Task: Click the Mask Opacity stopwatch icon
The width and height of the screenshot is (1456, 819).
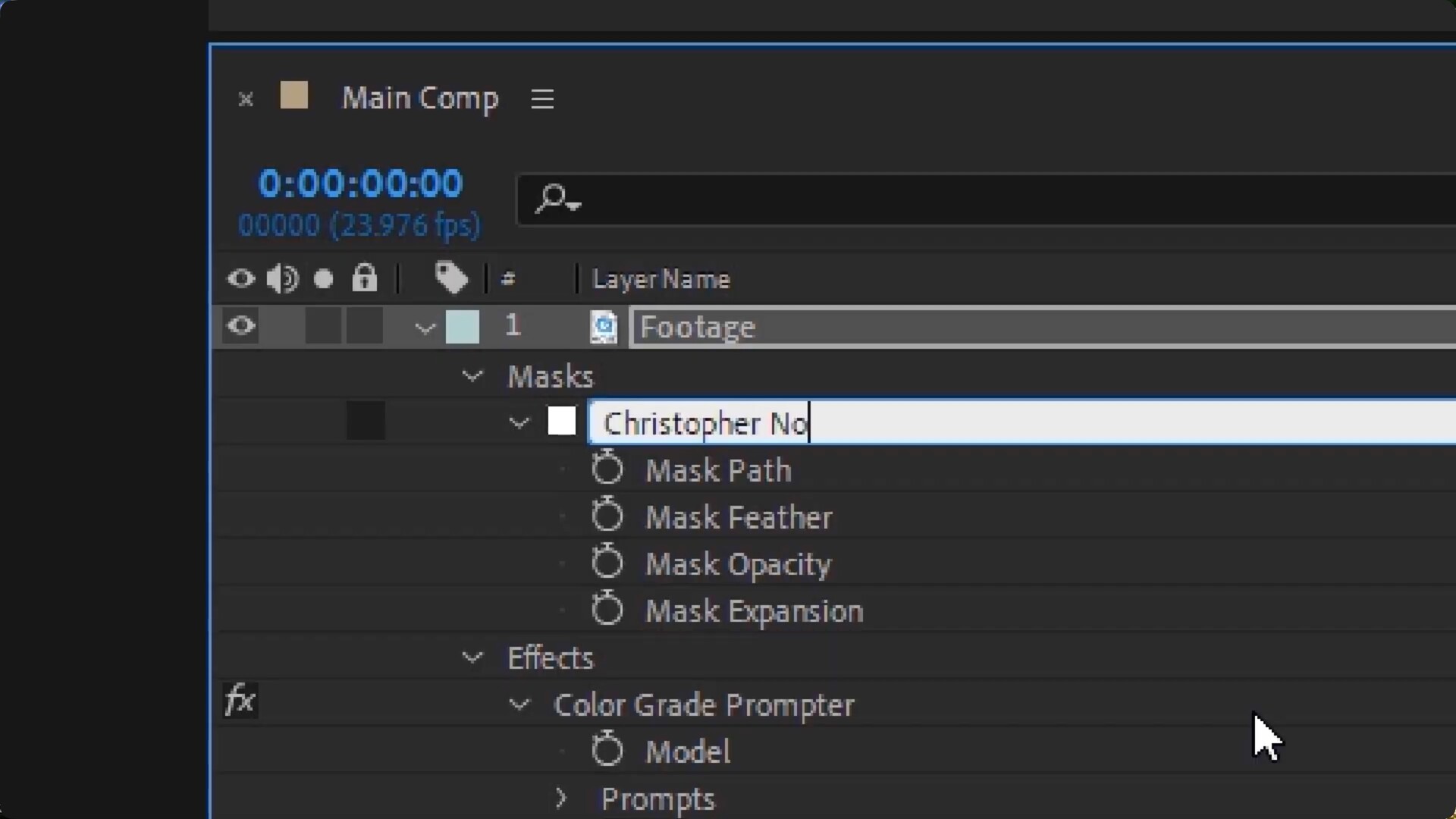Action: click(607, 563)
